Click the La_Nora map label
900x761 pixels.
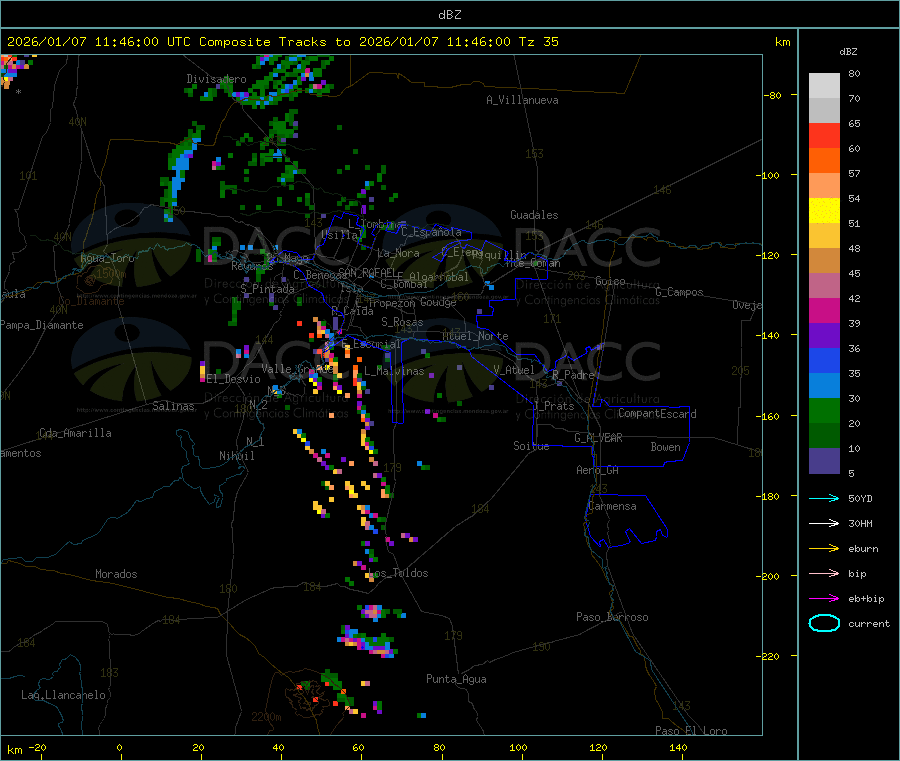coord(398,253)
